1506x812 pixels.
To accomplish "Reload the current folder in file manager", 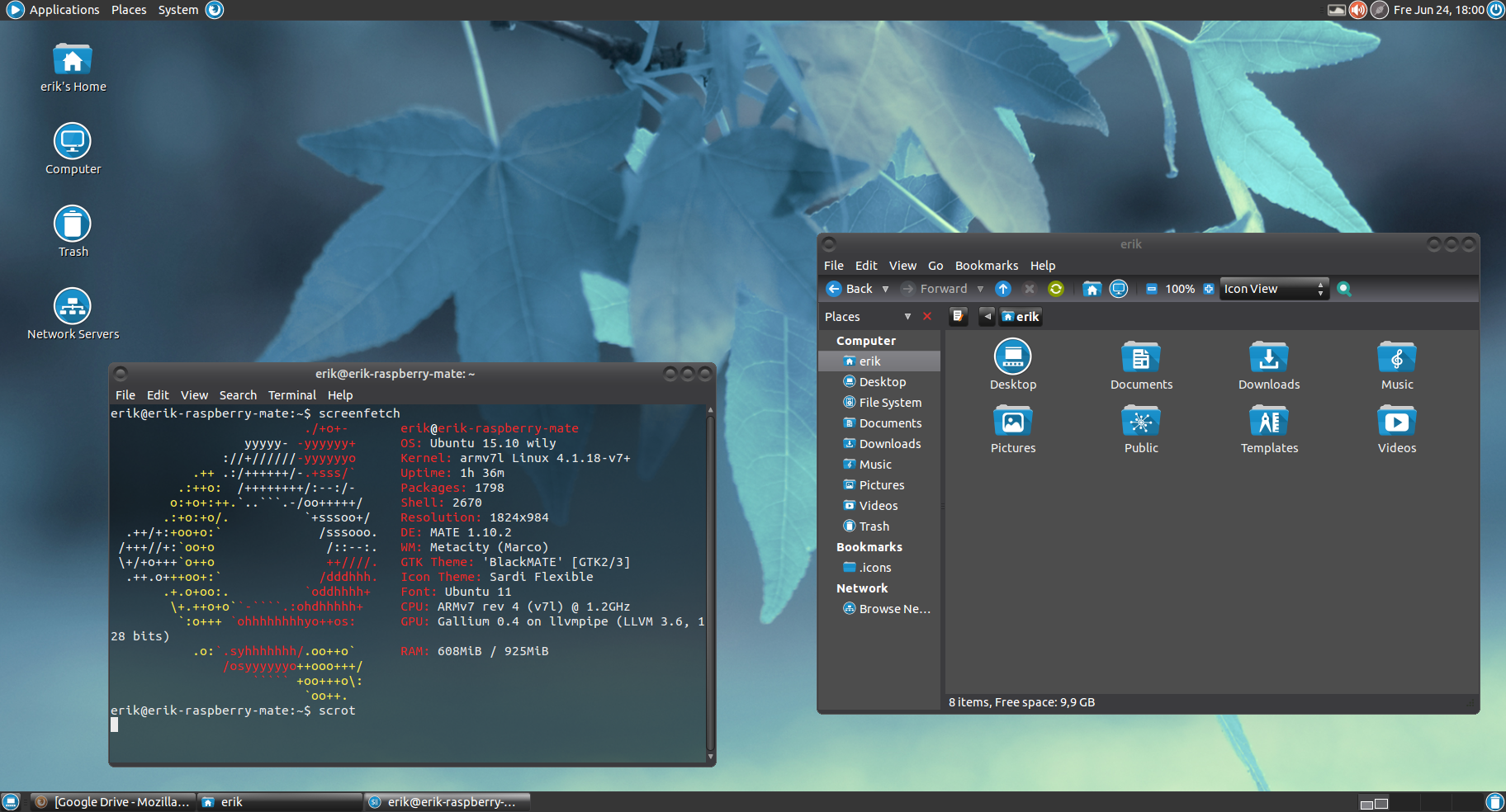I will click(x=1056, y=289).
